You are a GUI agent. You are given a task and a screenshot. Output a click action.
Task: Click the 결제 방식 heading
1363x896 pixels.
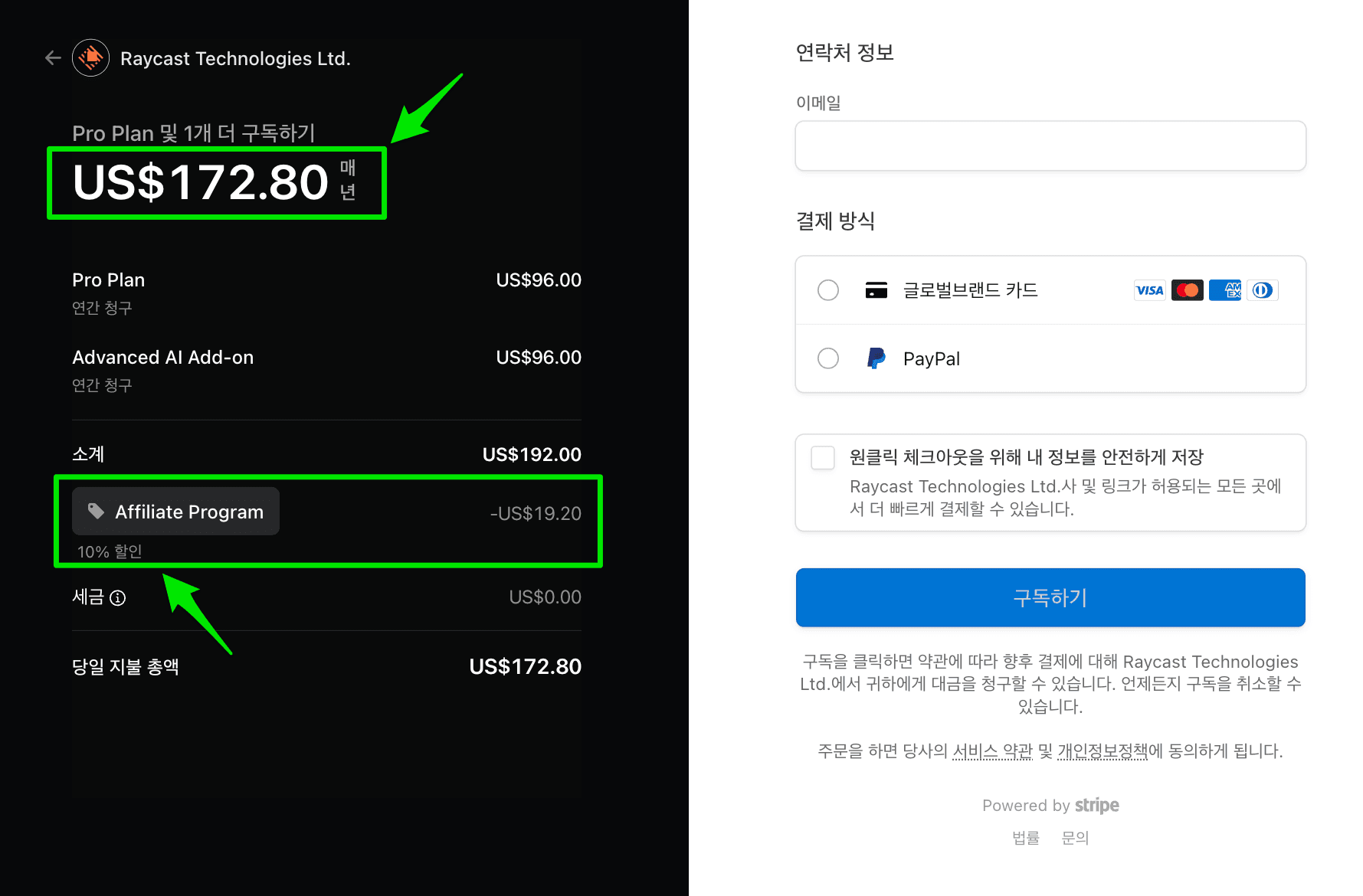835,221
